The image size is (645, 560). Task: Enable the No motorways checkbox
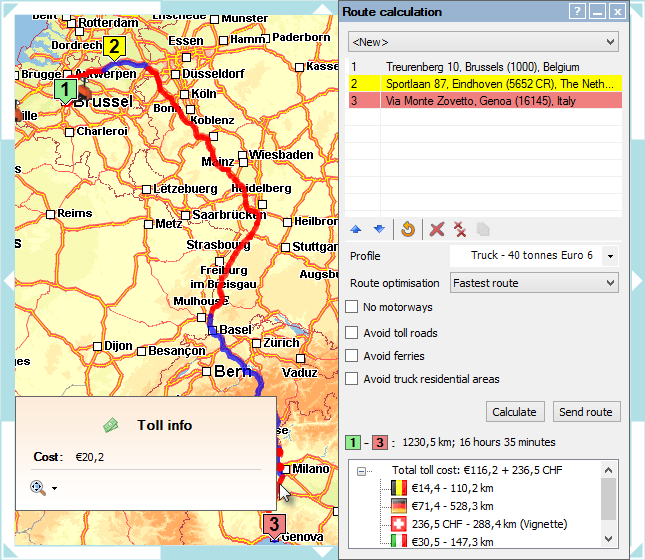pyautogui.click(x=352, y=307)
